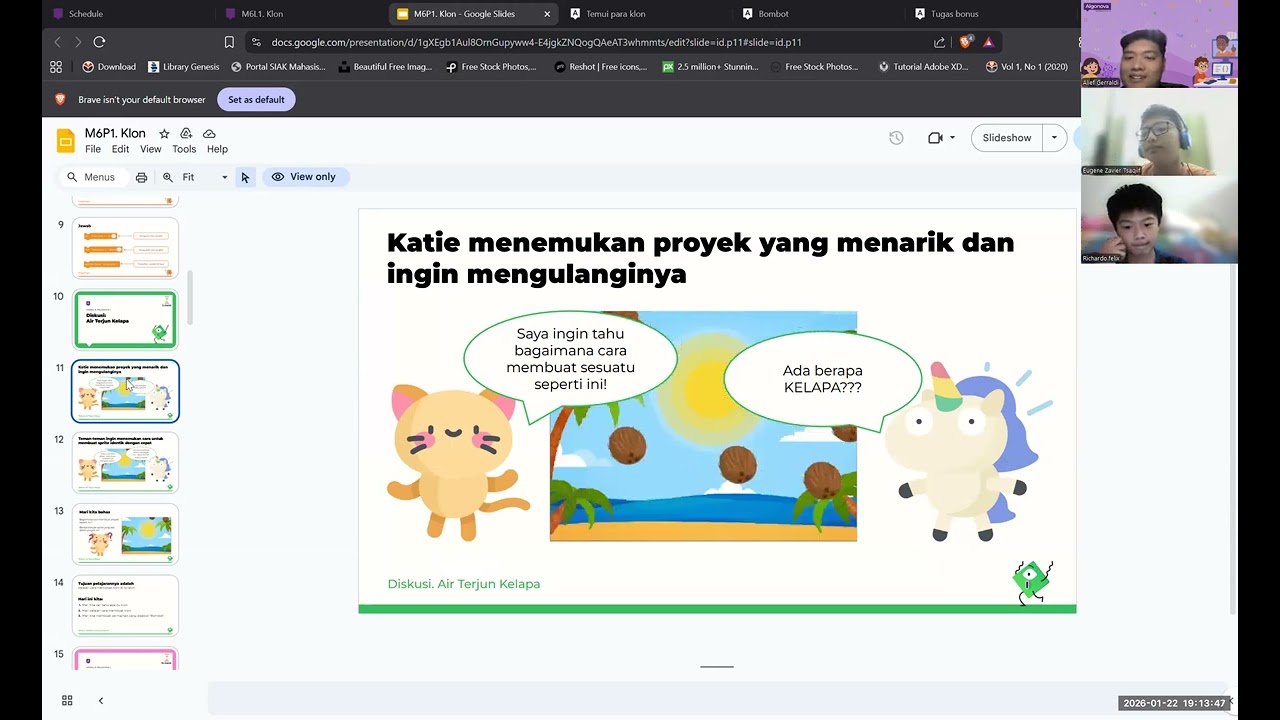
Task: Open version history clock icon
Action: (x=896, y=138)
